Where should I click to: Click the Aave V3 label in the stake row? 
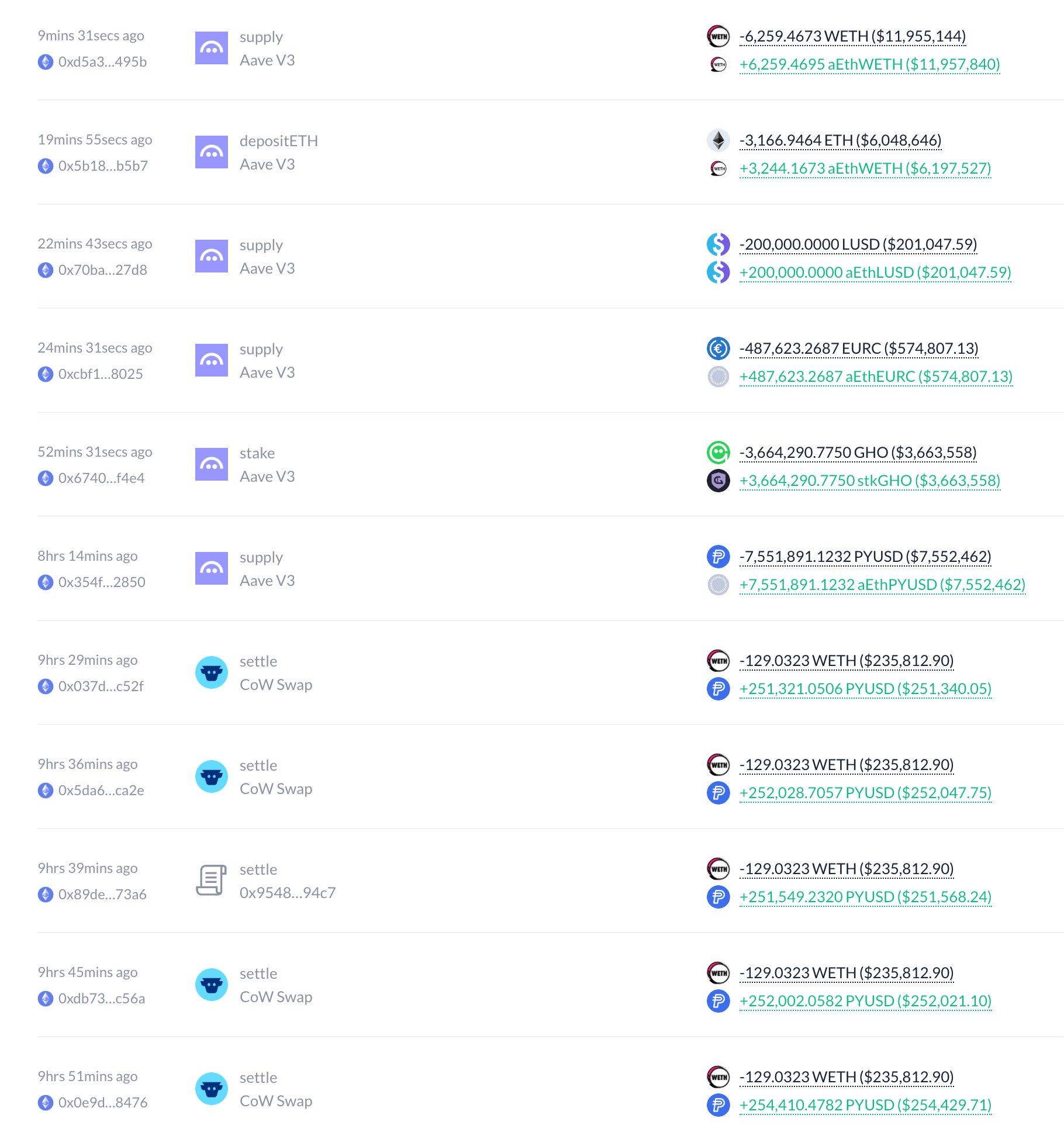pos(267,477)
